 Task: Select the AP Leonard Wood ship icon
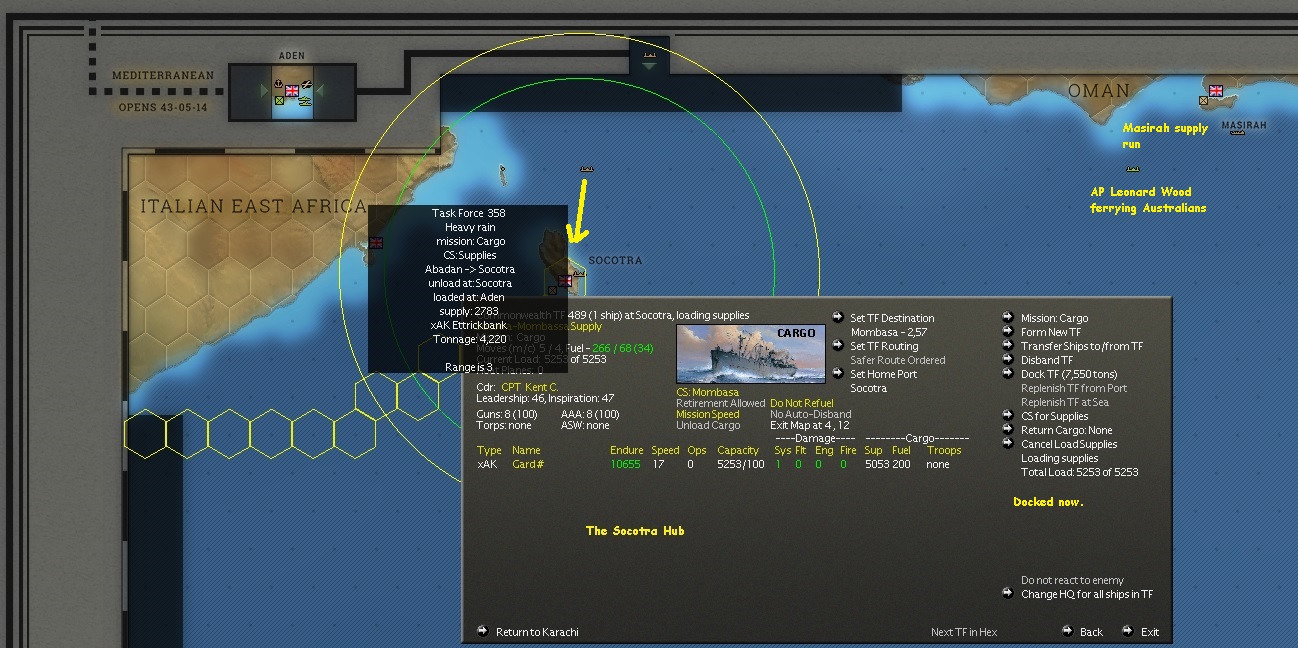coord(1132,169)
